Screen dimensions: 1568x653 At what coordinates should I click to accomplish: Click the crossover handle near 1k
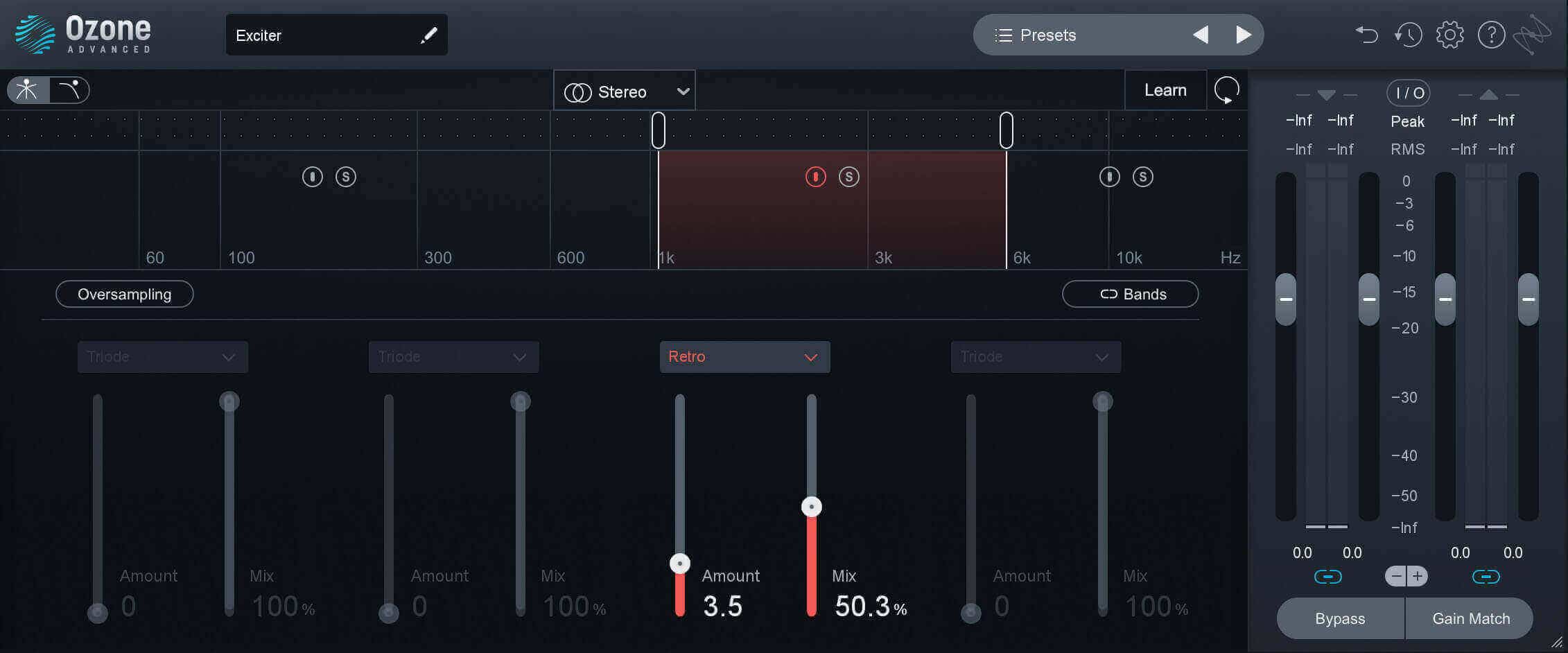[659, 130]
